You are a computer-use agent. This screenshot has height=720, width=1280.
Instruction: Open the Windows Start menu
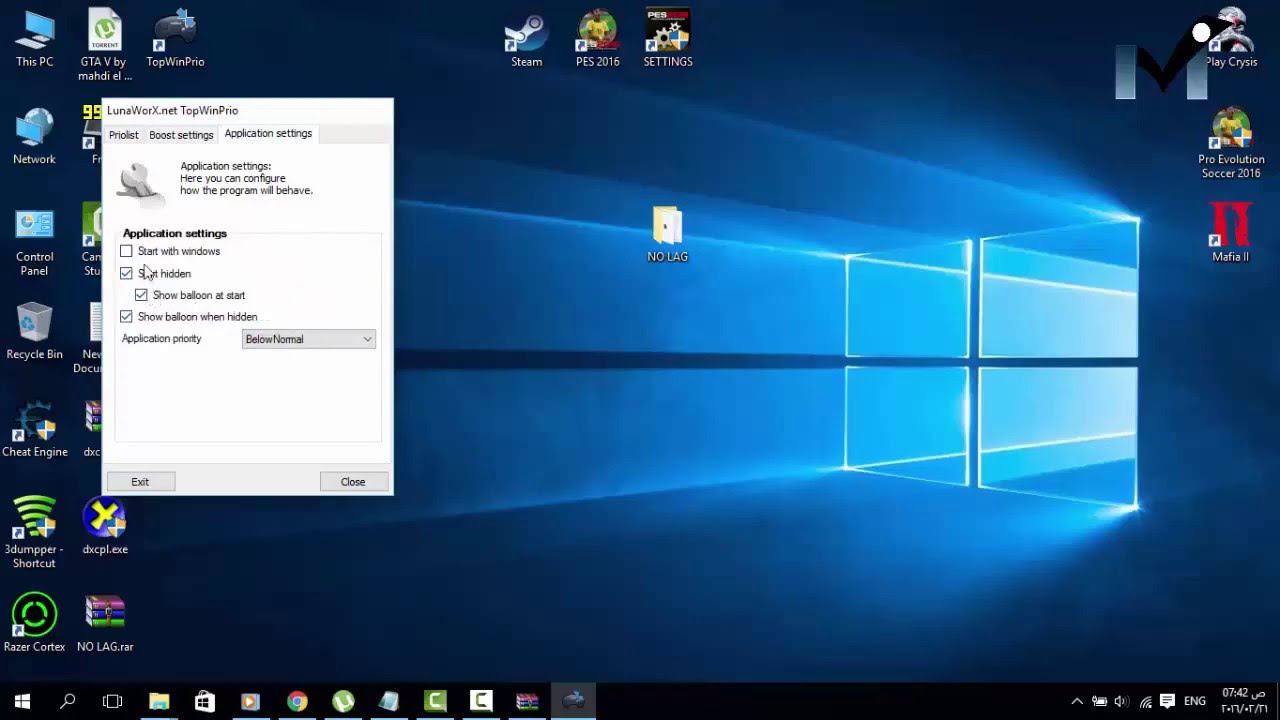[22, 701]
